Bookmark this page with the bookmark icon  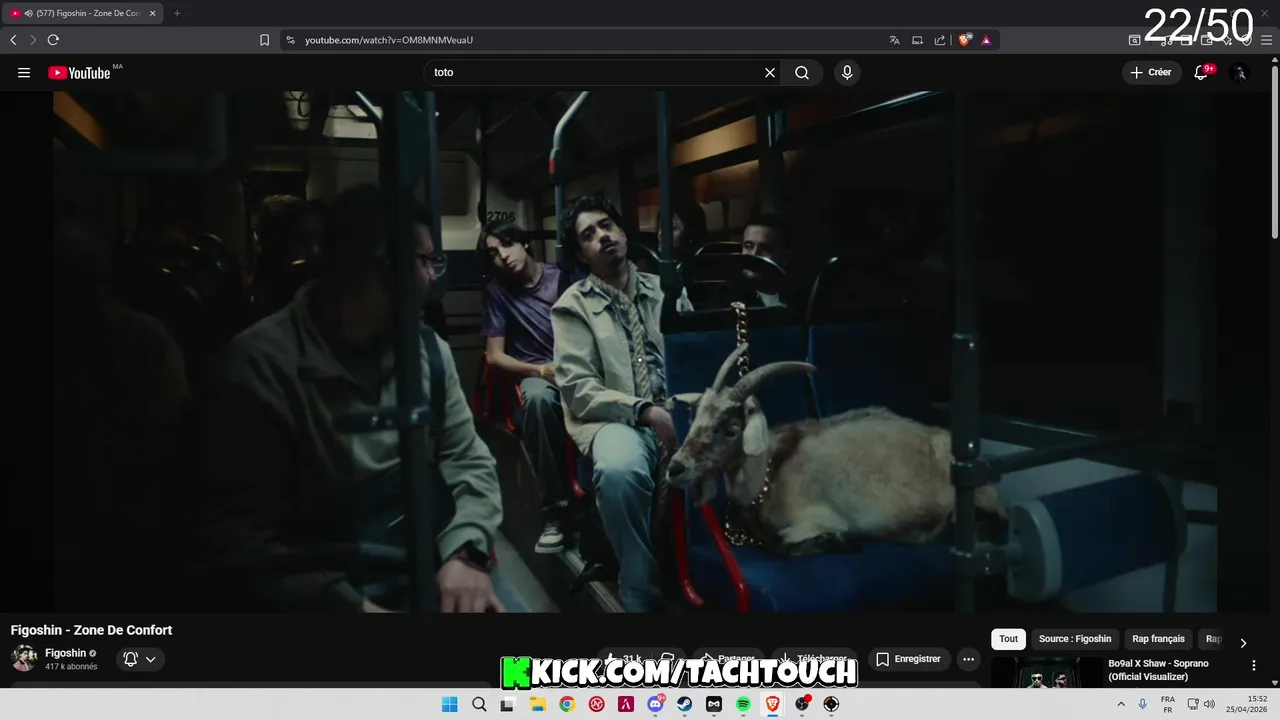(x=264, y=40)
